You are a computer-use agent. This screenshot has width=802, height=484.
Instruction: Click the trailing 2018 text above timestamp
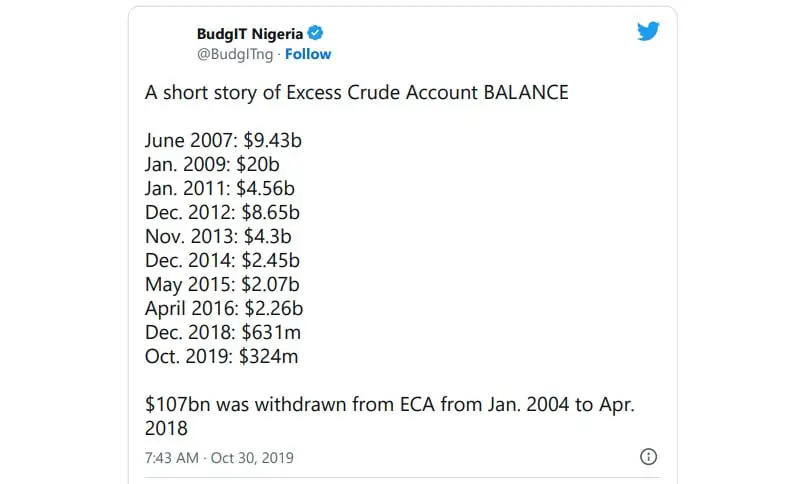[166, 429]
